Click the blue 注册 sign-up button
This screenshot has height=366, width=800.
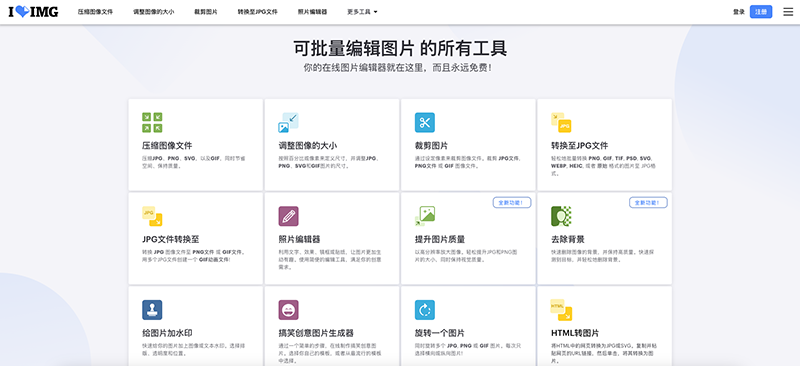pos(761,12)
